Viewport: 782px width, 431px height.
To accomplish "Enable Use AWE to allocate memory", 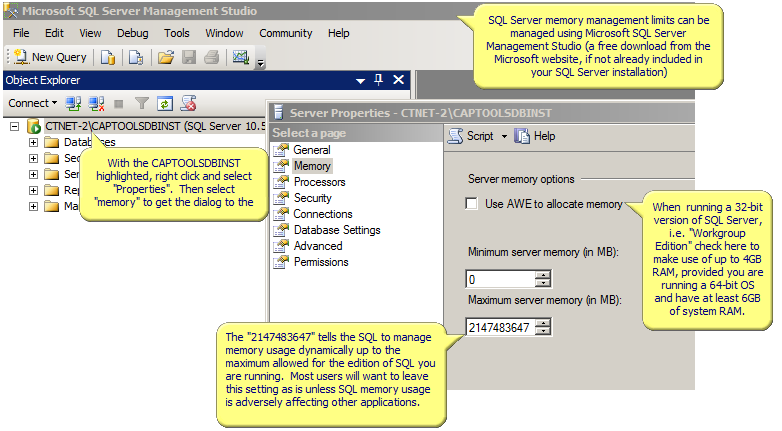I will pos(472,204).
